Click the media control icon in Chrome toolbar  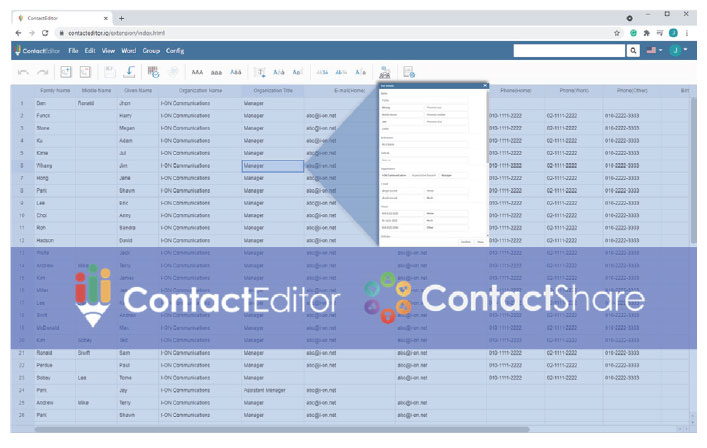point(660,33)
